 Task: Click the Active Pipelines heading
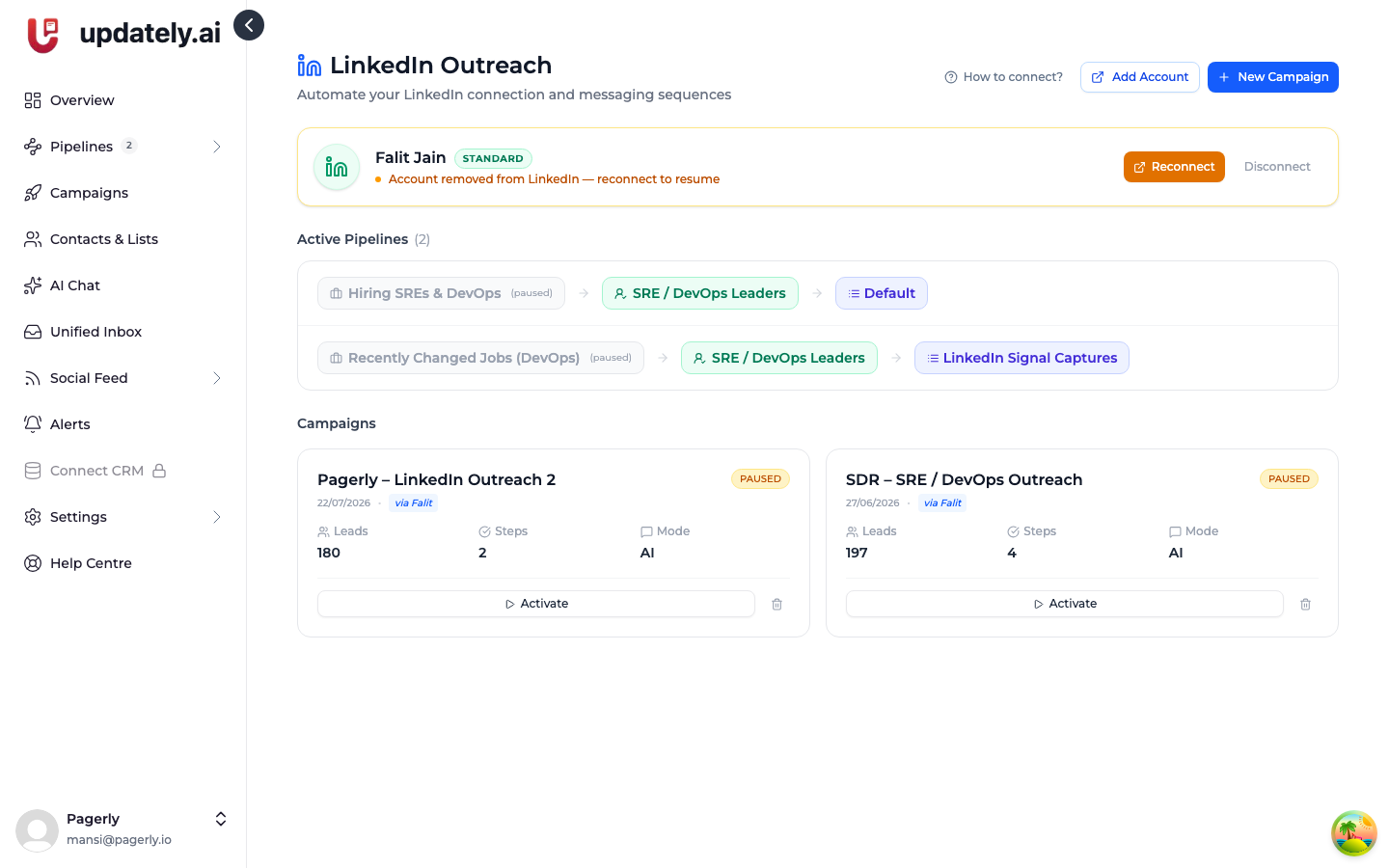353,239
